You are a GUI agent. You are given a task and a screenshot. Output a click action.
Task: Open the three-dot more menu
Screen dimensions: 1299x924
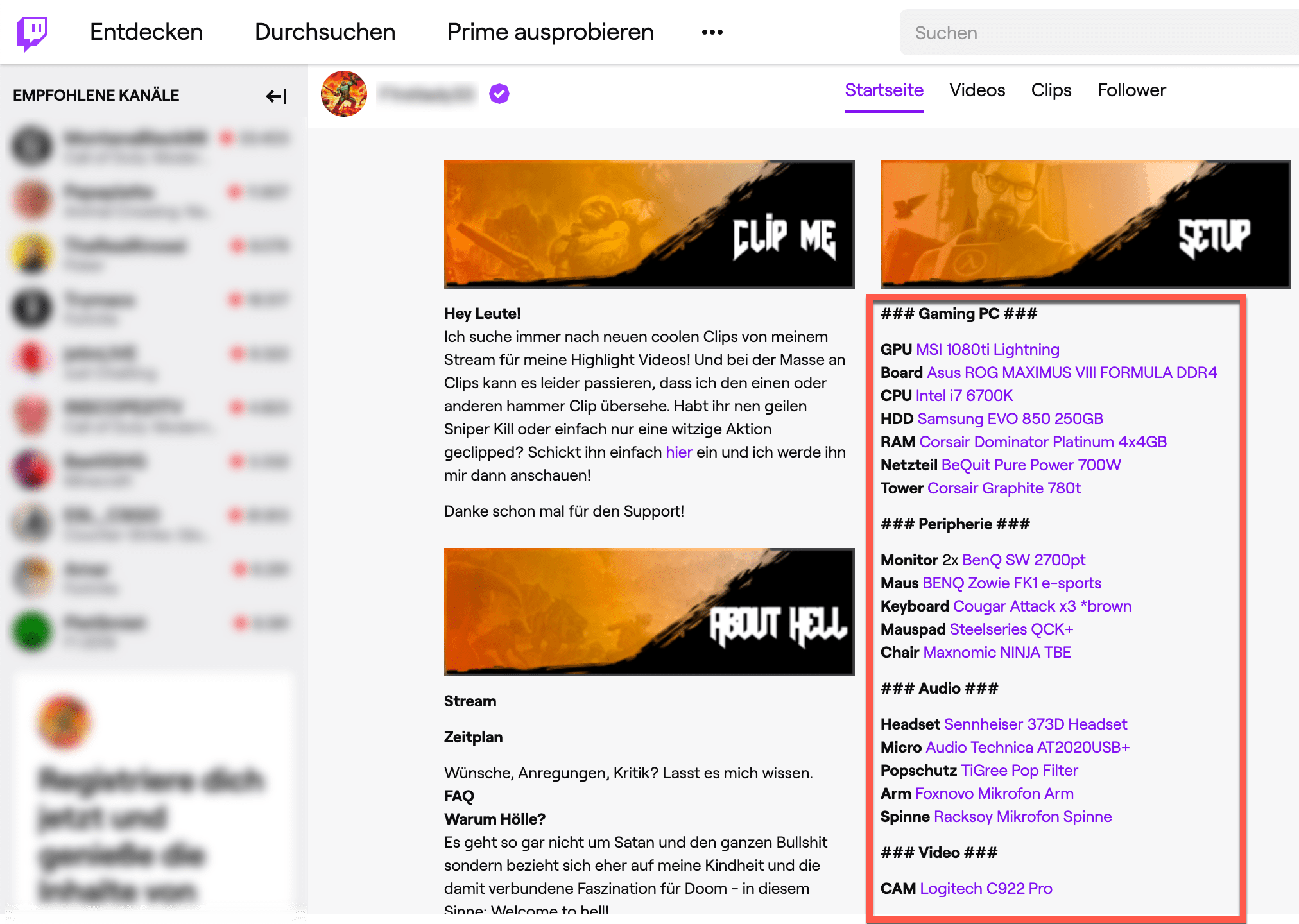(x=712, y=32)
